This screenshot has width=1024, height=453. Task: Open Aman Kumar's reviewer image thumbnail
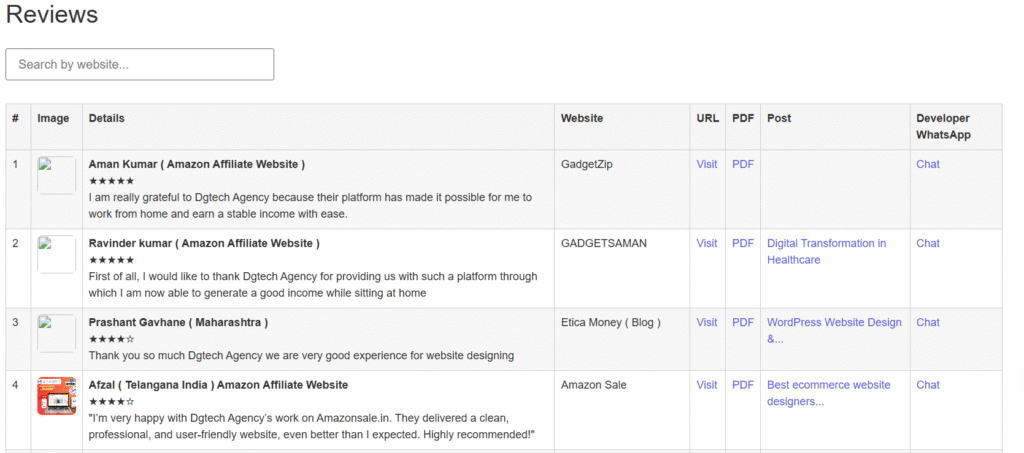click(x=56, y=175)
